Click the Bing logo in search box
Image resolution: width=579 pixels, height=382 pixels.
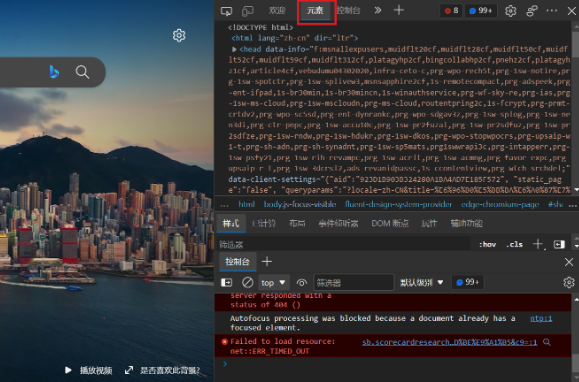(x=54, y=72)
